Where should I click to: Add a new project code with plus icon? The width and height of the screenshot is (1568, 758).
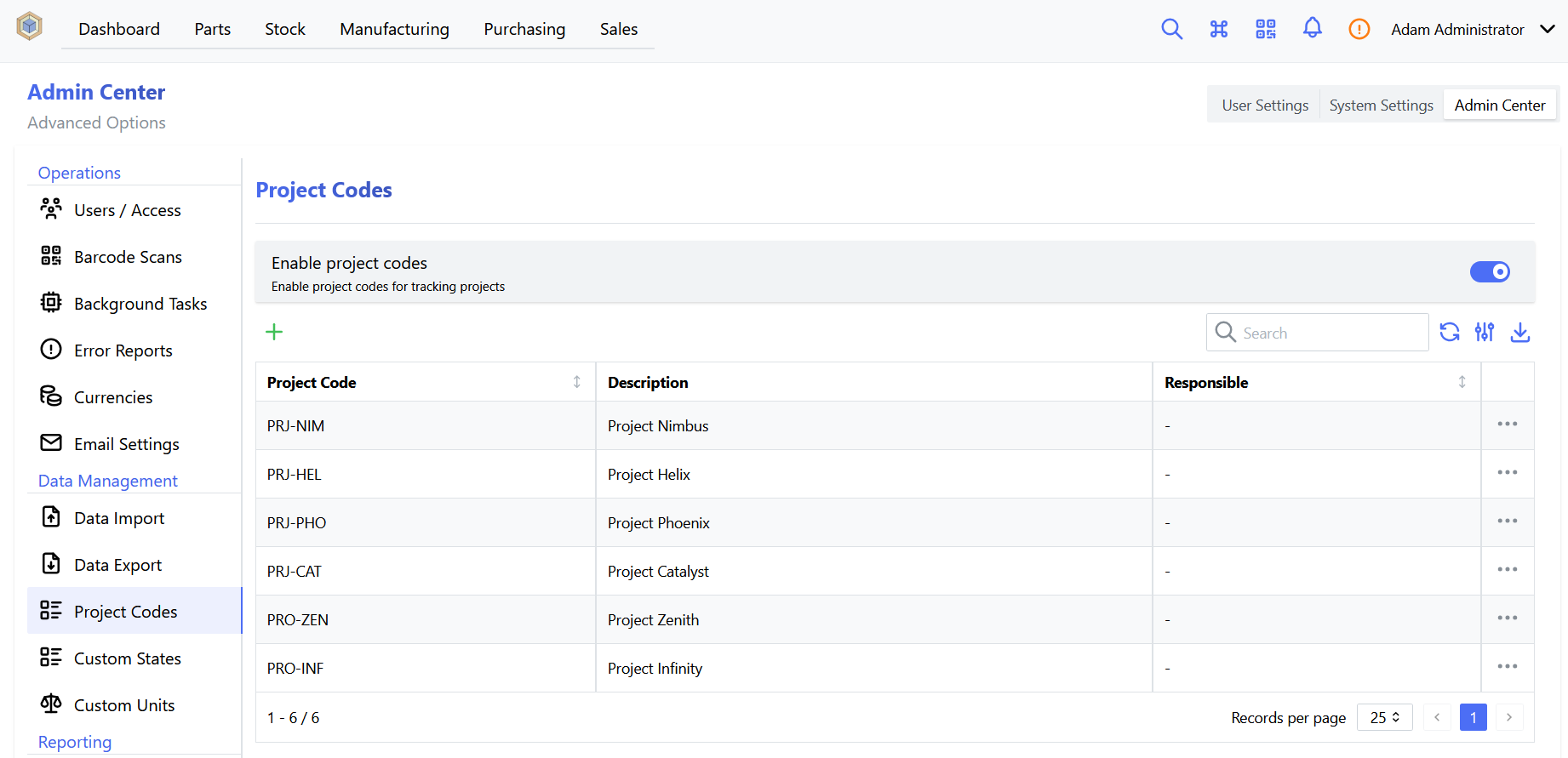tap(274, 332)
